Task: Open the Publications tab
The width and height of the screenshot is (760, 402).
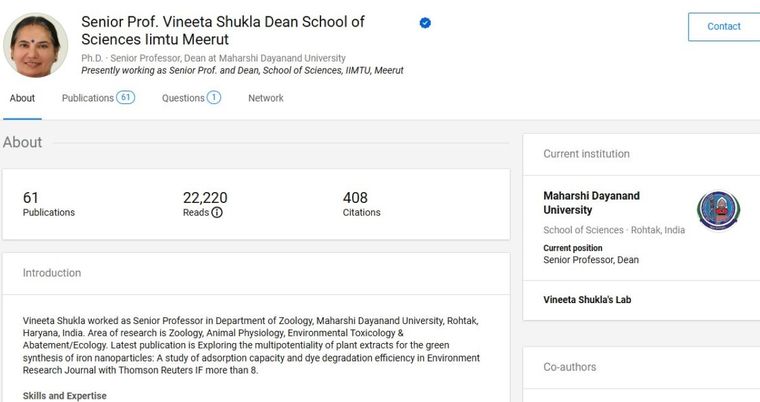Action: tap(88, 98)
